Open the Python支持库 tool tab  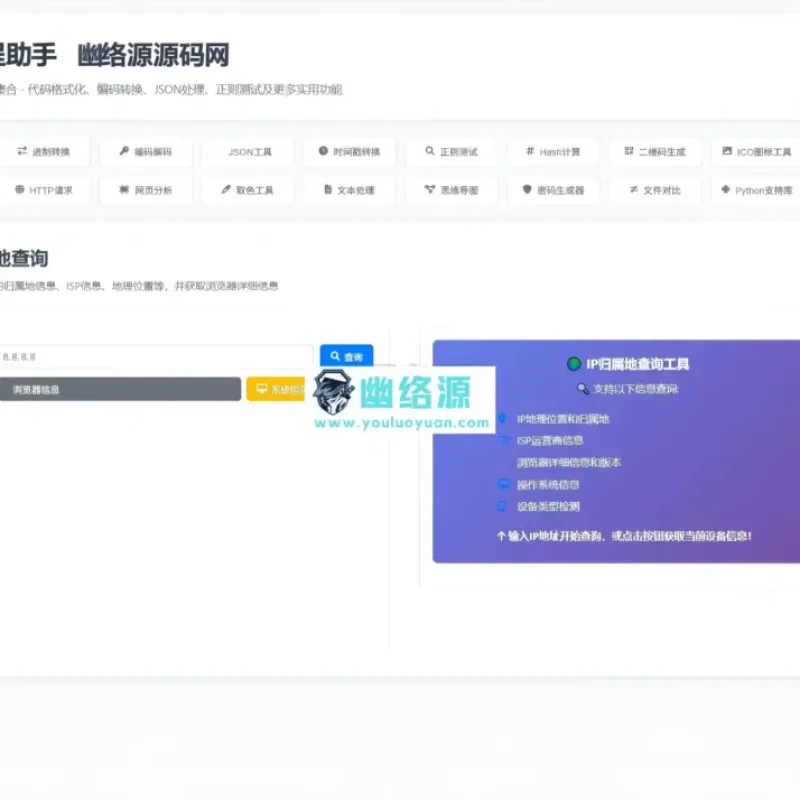point(757,190)
